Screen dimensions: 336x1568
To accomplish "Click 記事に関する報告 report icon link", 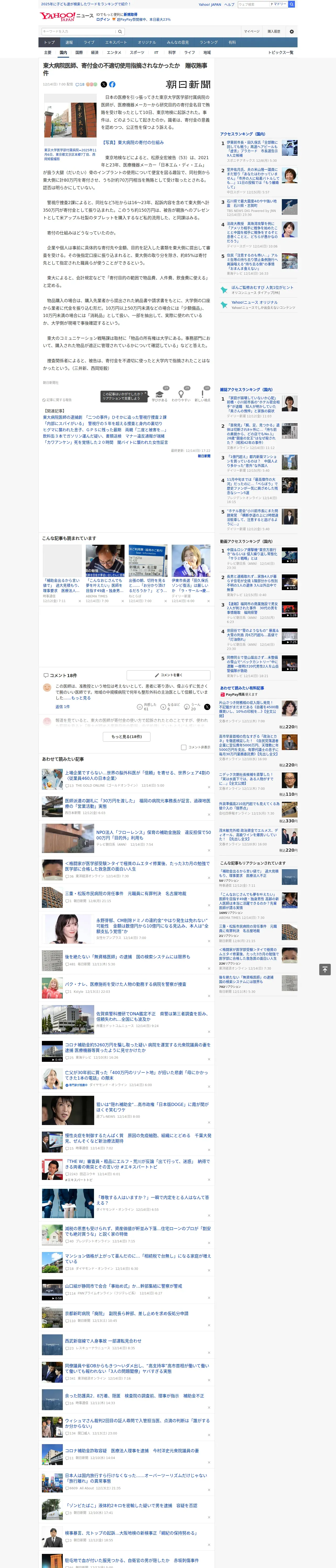I will [x=57, y=400].
